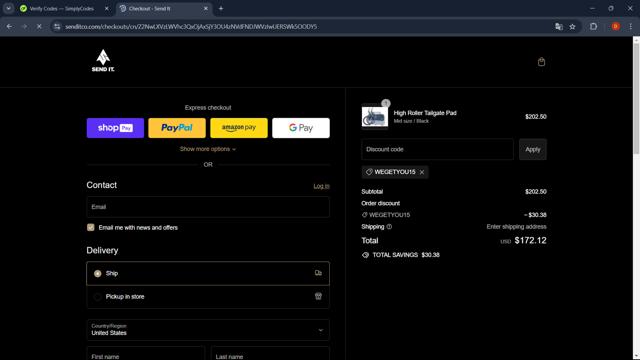Close the Verify Codes tab
This screenshot has width=640, height=360.
[107, 9]
